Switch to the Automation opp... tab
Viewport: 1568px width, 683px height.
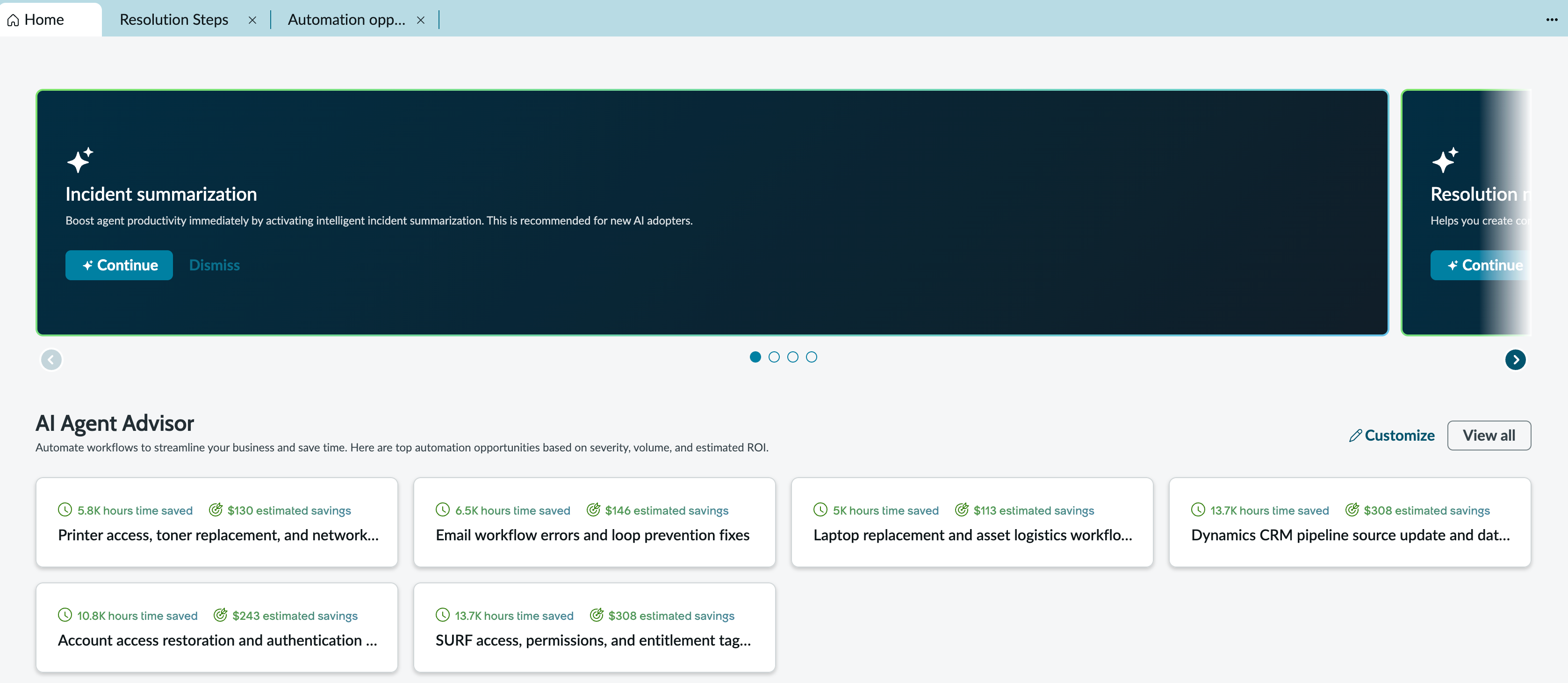(x=346, y=20)
